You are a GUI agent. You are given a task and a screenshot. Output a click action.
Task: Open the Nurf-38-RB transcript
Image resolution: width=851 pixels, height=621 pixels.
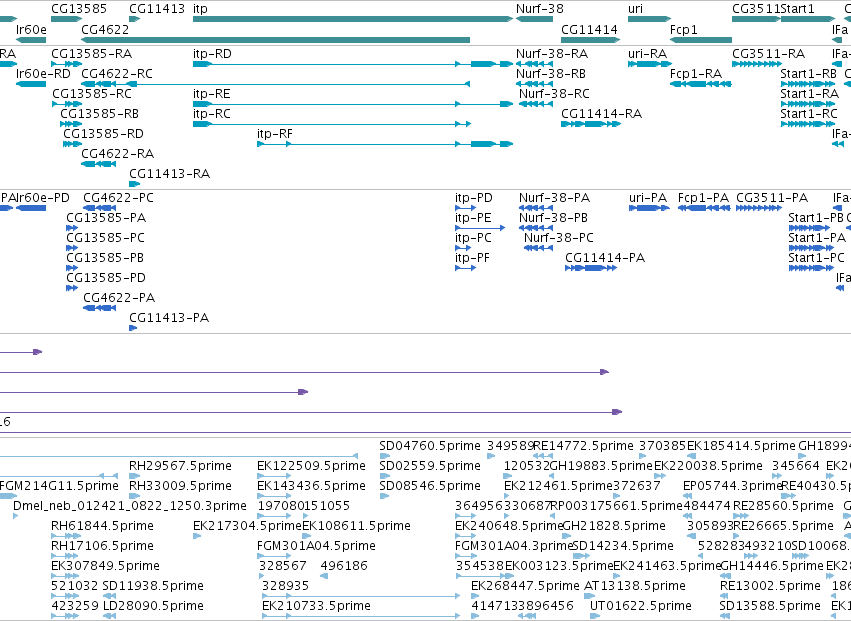tap(551, 74)
